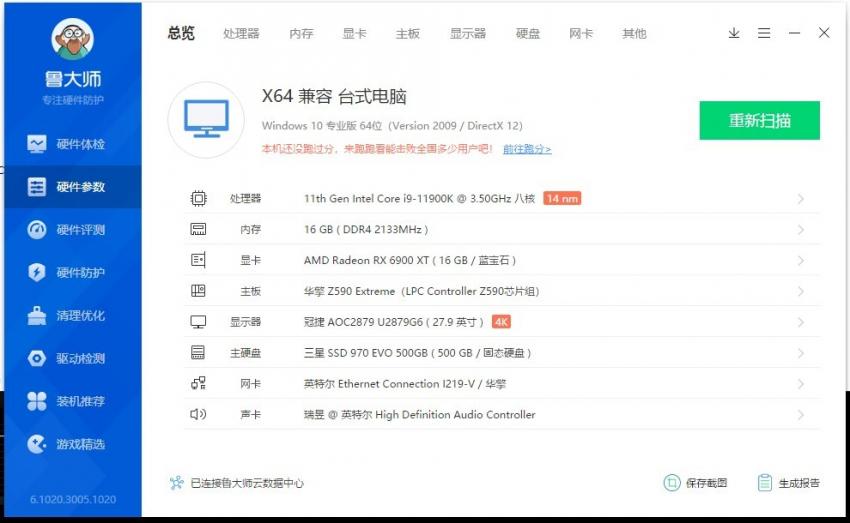Click the 保存截图 crop icon
This screenshot has width=850, height=523.
tap(672, 482)
